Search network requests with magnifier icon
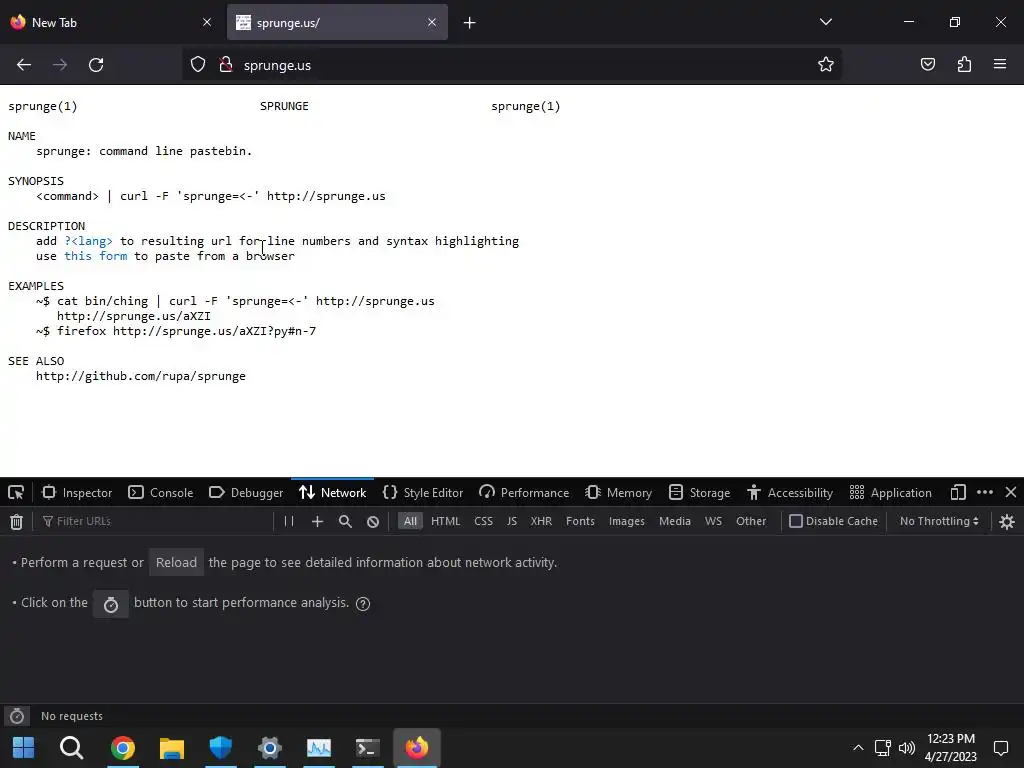This screenshot has width=1024, height=768. coord(345,521)
